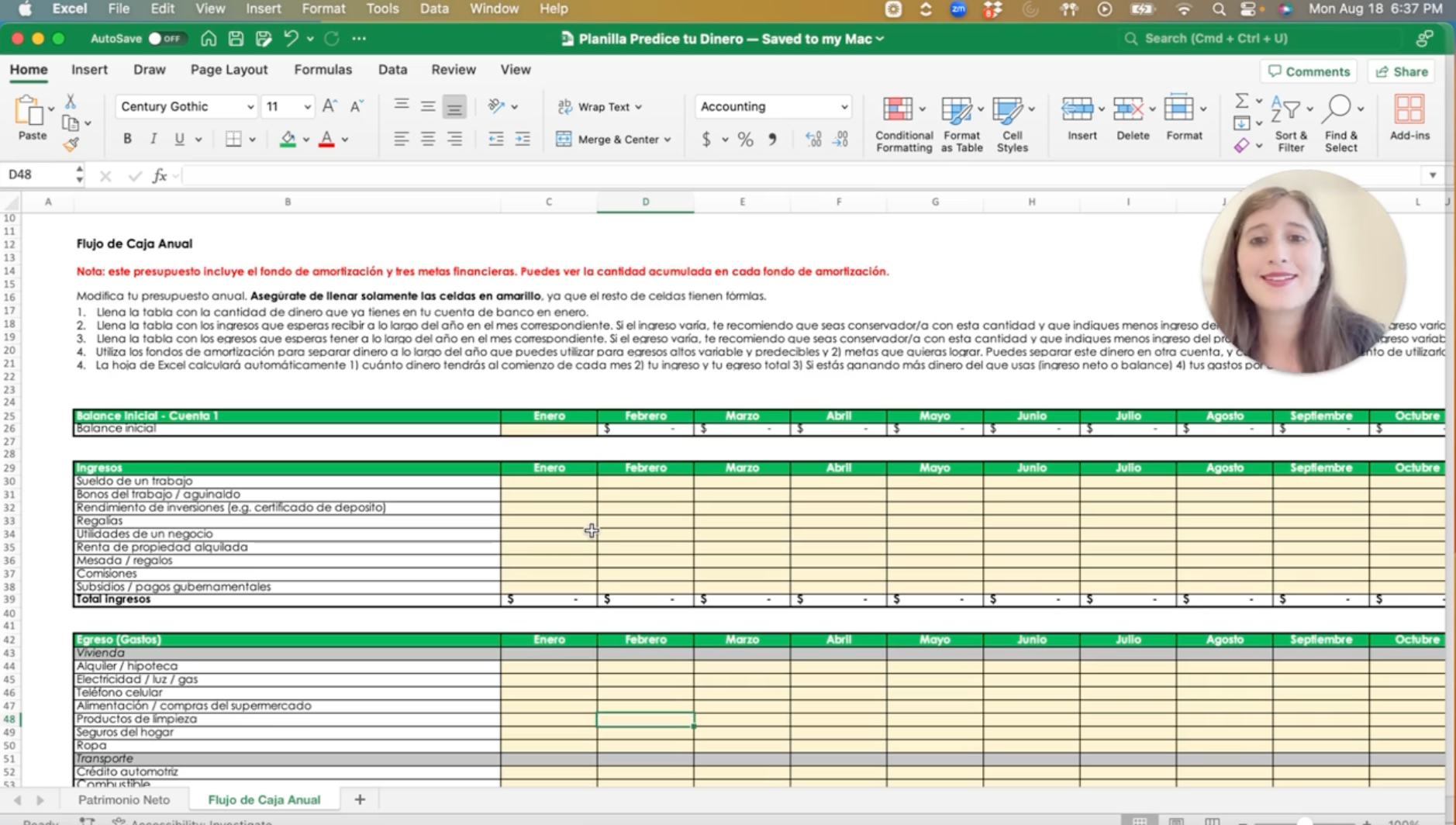Switch to the Formulas ribbon tab
This screenshot has width=1456, height=825.
[x=323, y=70]
